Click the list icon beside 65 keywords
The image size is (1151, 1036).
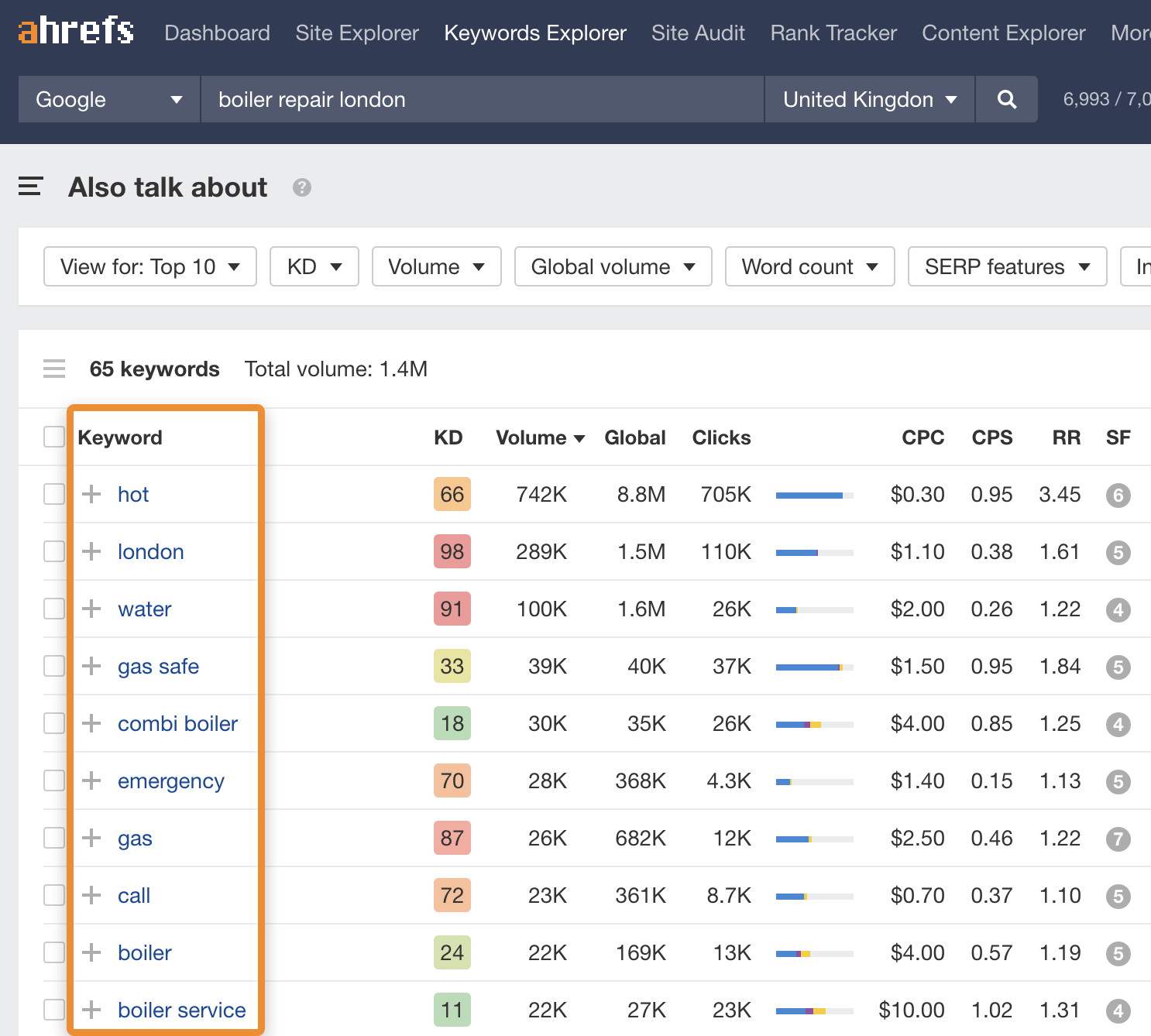pos(54,369)
